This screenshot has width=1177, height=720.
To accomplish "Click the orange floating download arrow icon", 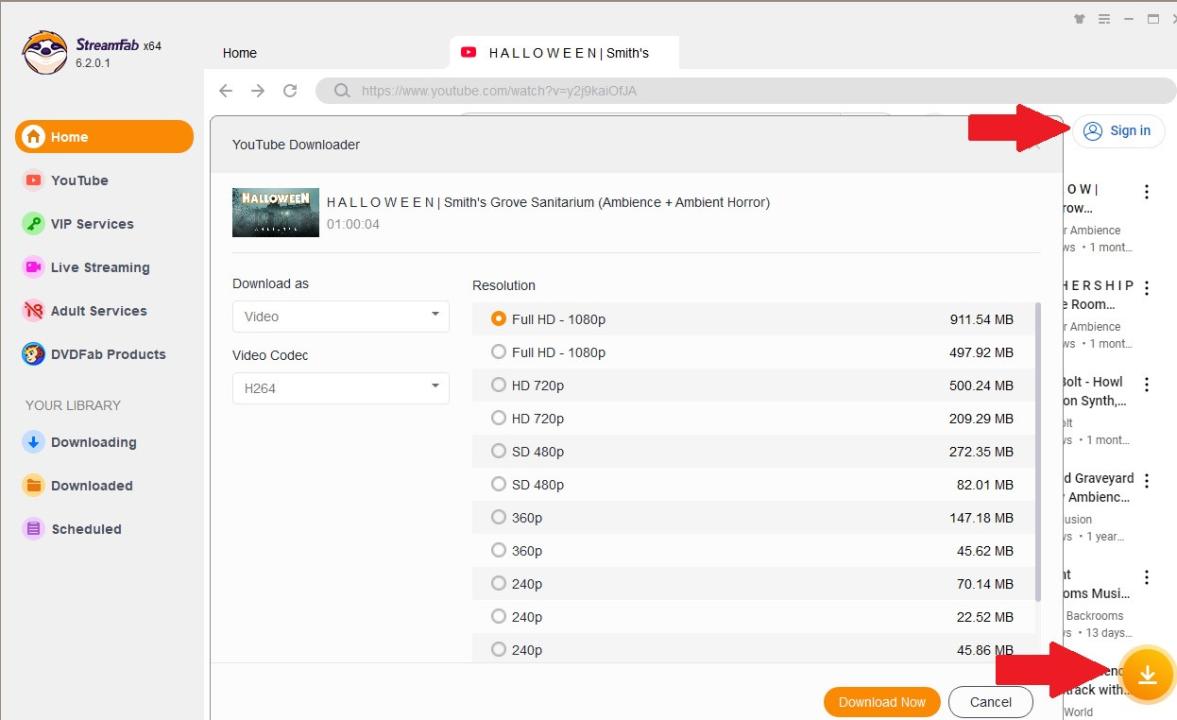I will (x=1147, y=675).
